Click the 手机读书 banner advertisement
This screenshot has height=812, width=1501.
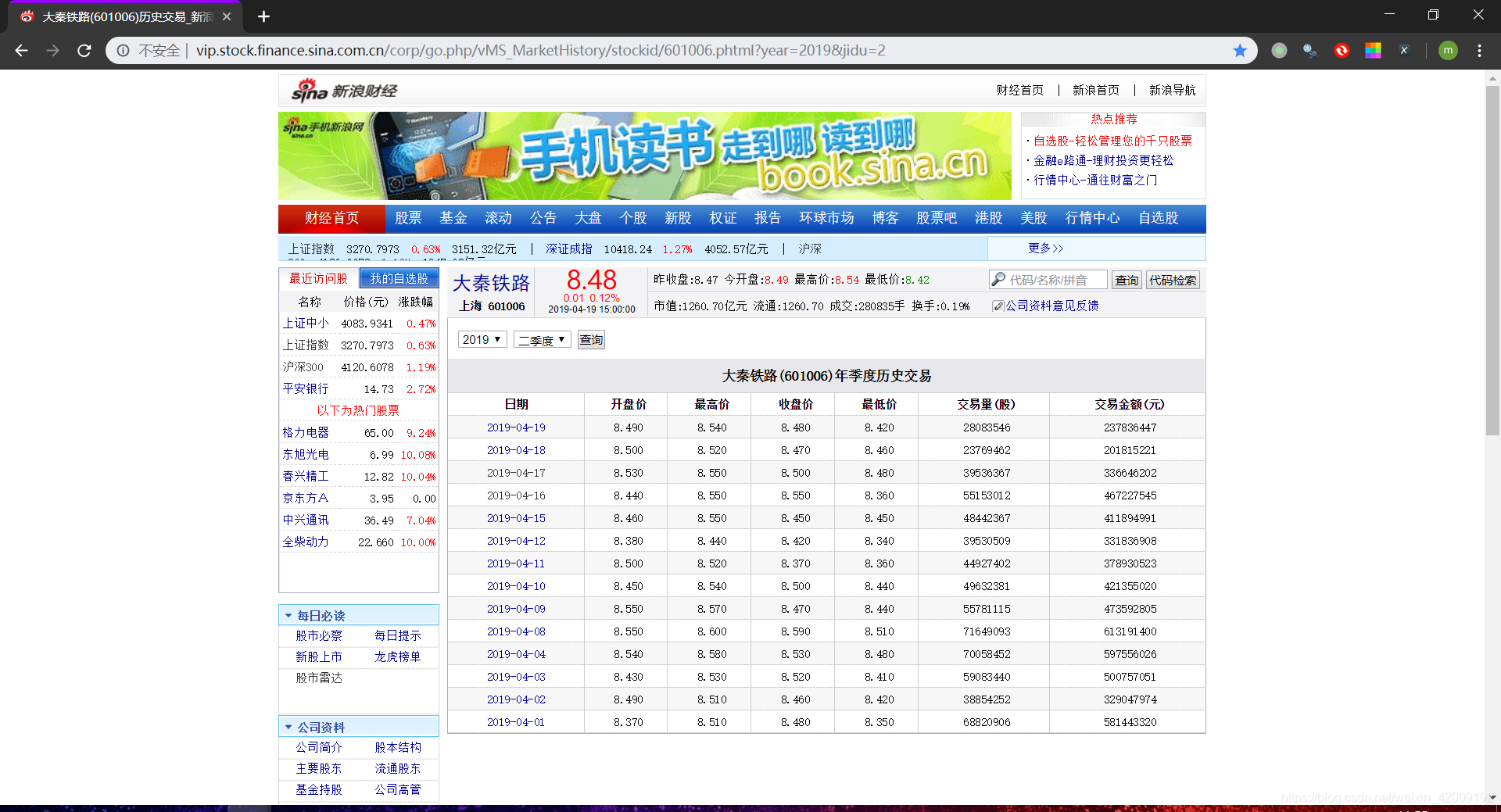[644, 156]
